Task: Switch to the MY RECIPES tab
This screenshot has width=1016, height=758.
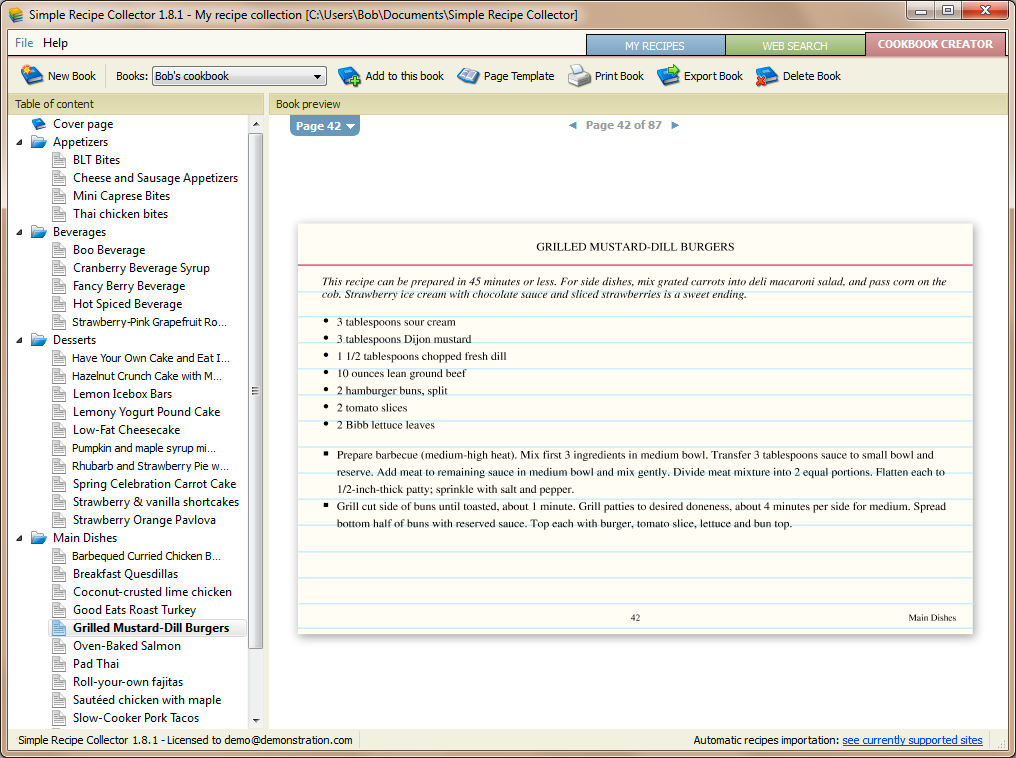Action: [x=655, y=45]
